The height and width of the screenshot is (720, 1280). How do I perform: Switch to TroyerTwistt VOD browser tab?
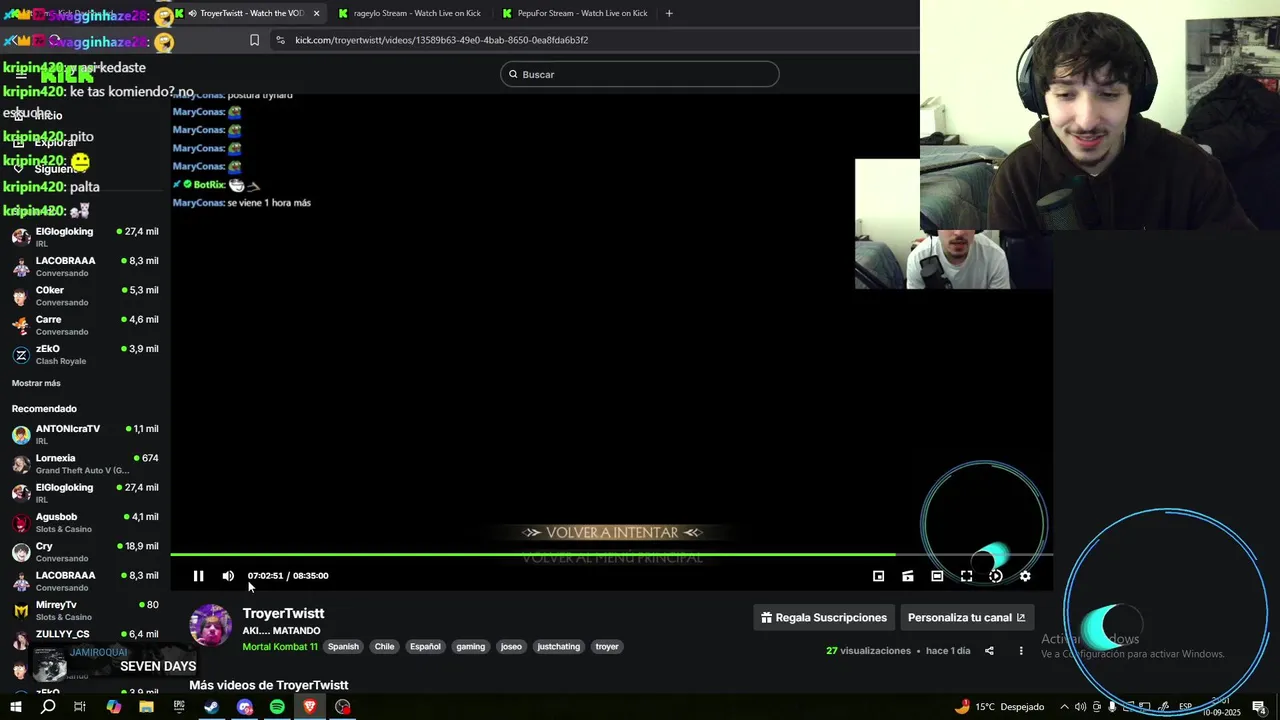tap(250, 13)
